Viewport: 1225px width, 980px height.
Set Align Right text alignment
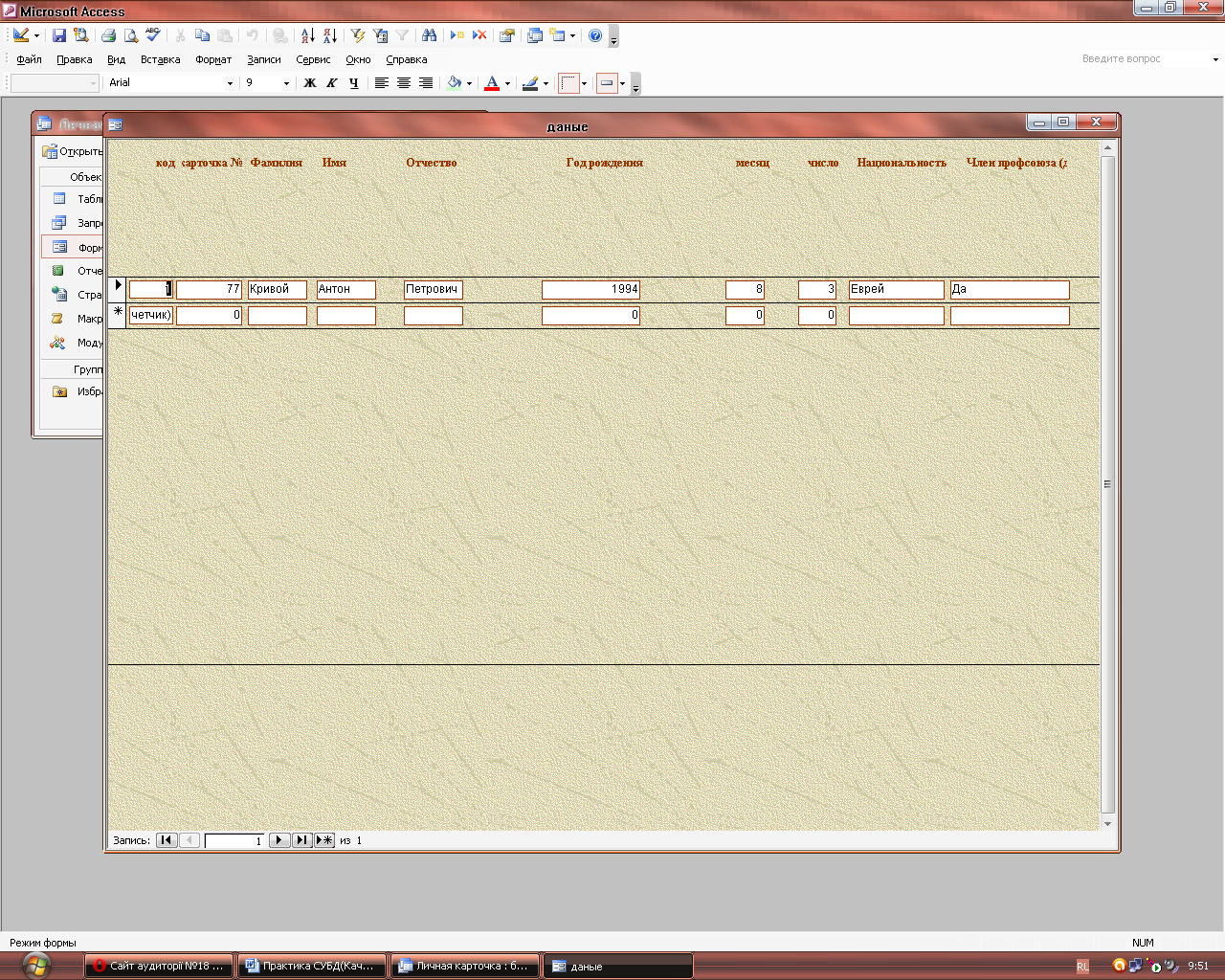pyautogui.click(x=426, y=83)
